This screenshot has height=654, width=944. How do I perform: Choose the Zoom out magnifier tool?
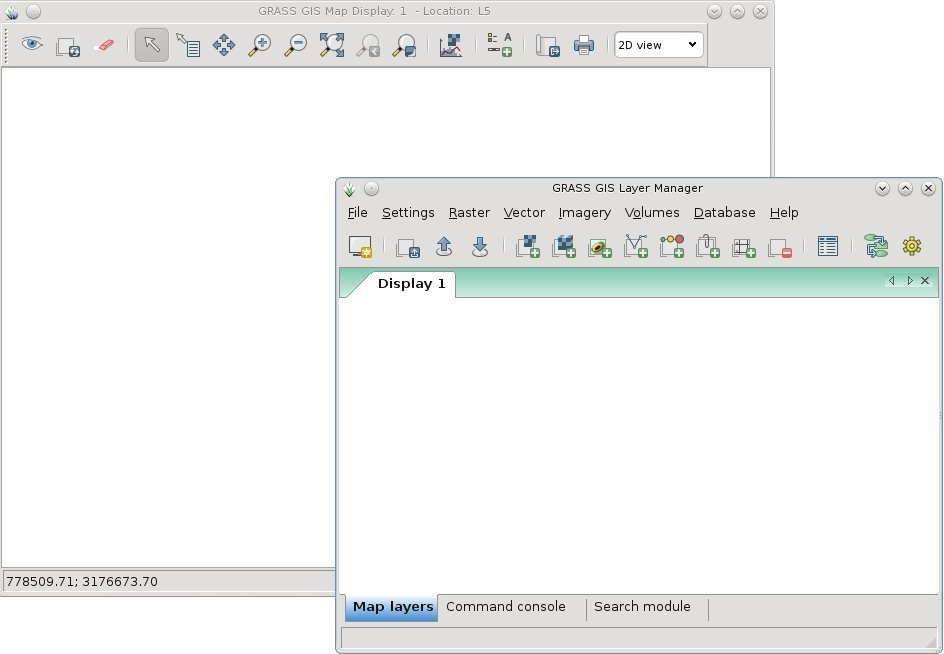tap(296, 45)
